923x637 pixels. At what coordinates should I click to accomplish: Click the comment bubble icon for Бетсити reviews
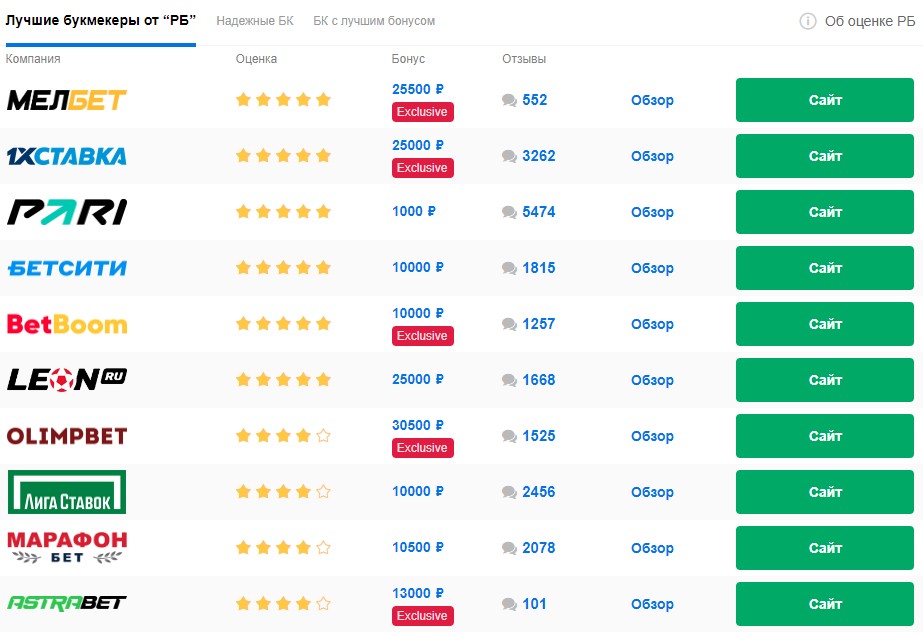tap(509, 268)
